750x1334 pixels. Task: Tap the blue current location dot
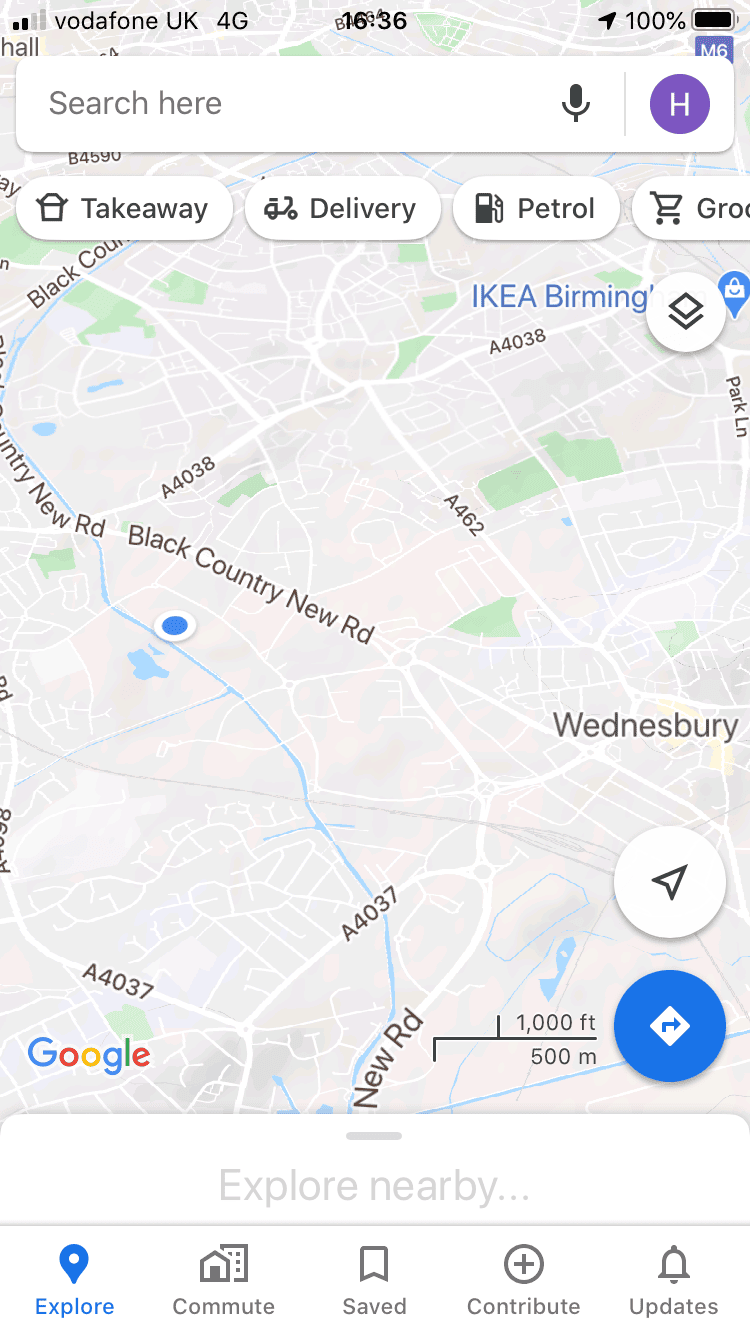tap(175, 626)
